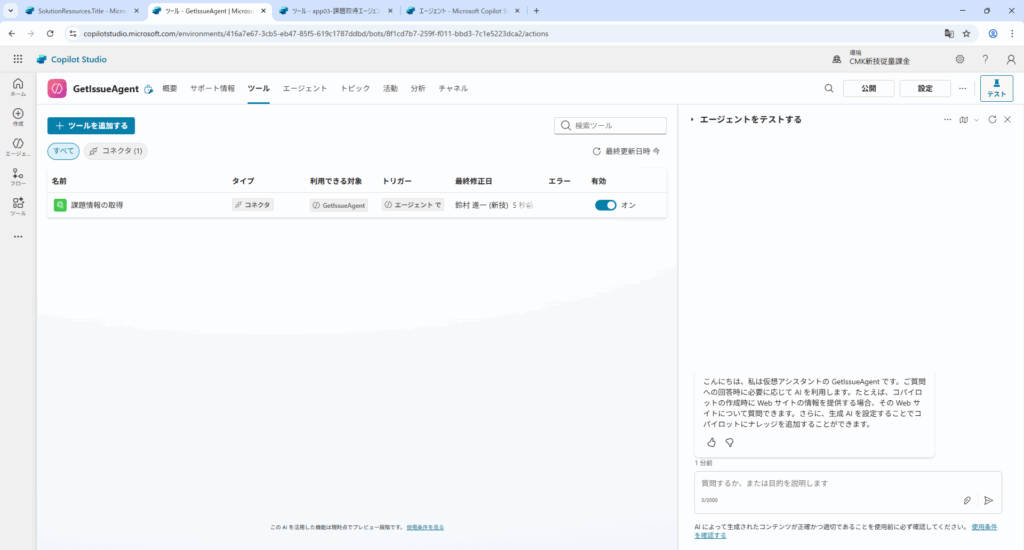
Task: Switch to the トピック tab
Action: [354, 88]
